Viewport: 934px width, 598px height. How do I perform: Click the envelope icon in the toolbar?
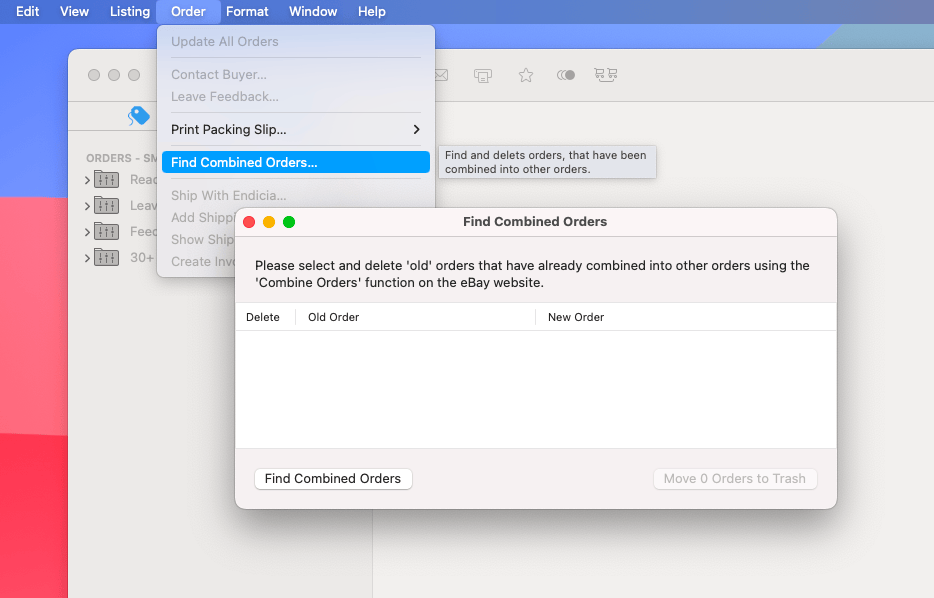440,75
